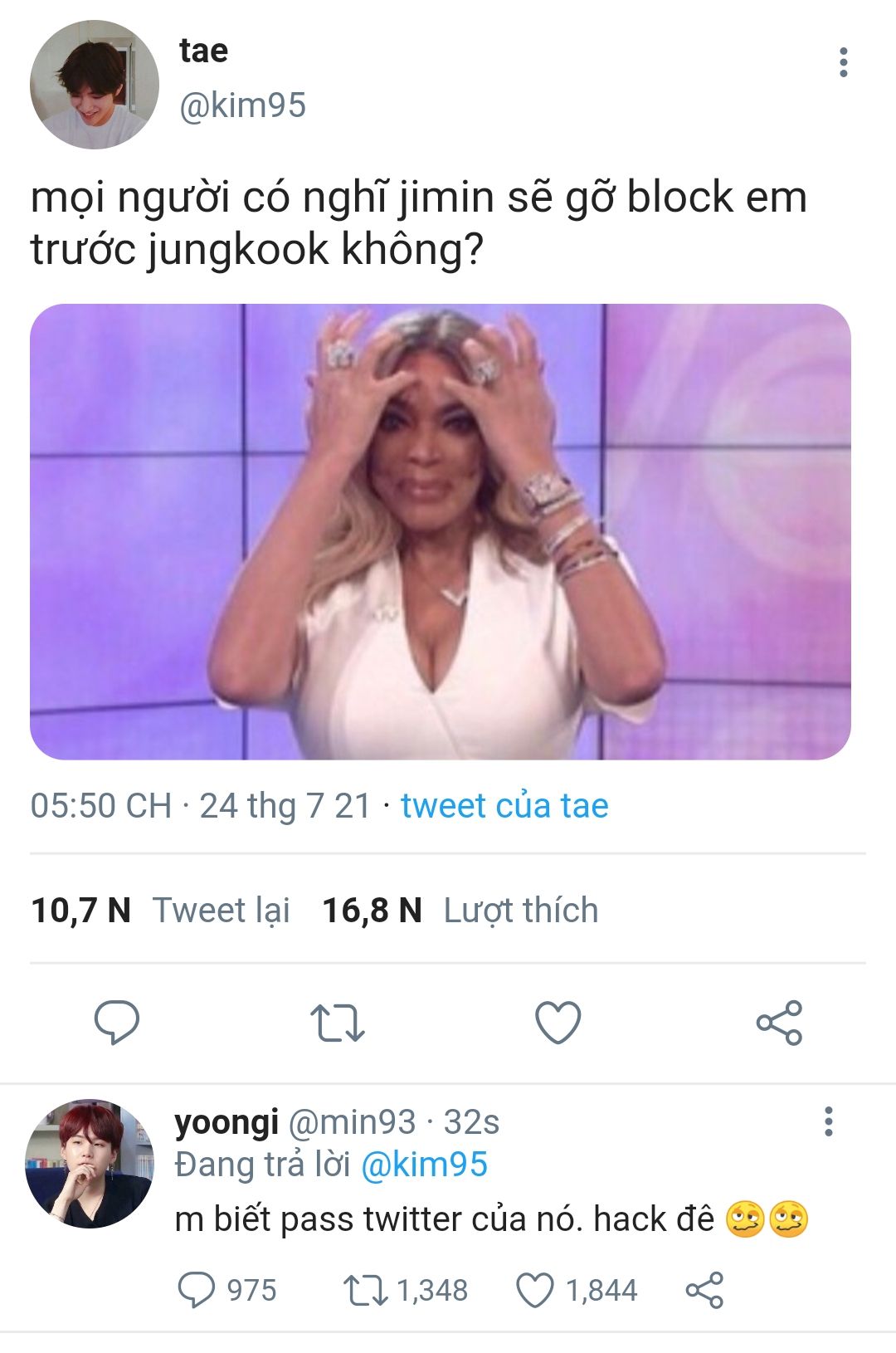Open tae's profile picture

94,85
